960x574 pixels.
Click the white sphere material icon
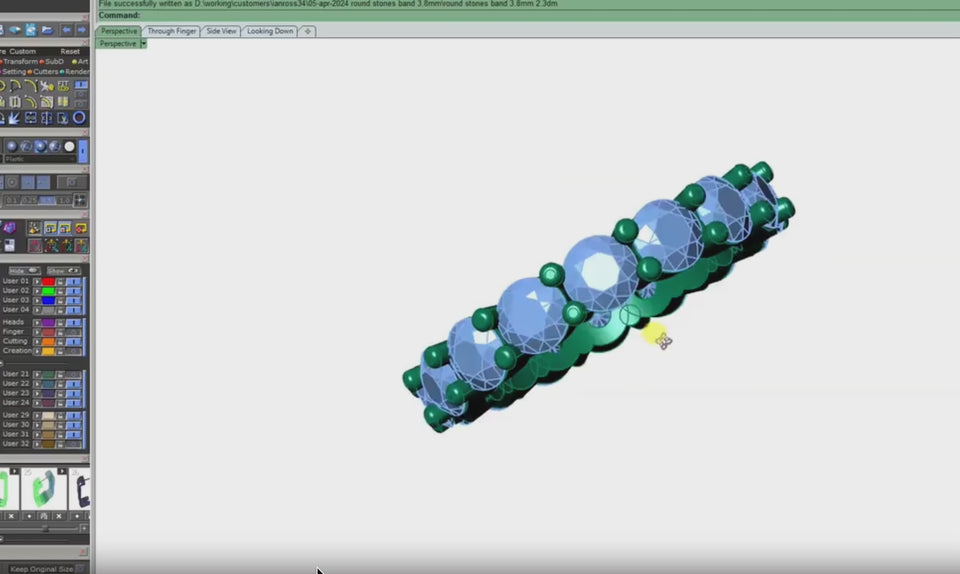(x=69, y=146)
